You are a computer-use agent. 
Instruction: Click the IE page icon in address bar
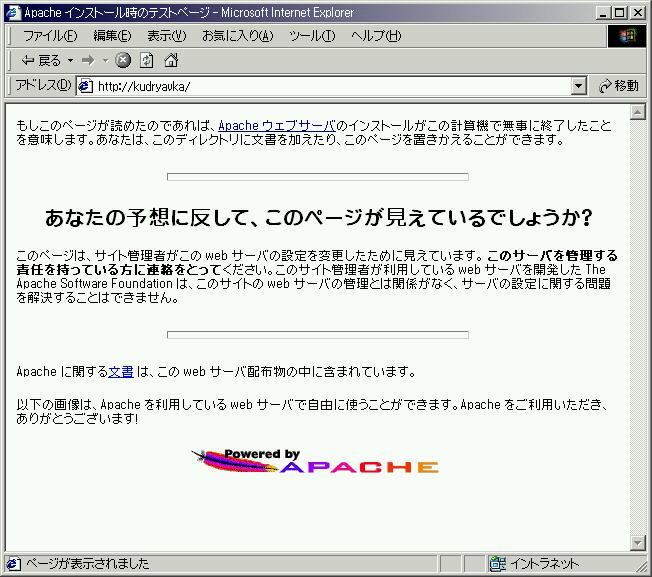point(86,86)
